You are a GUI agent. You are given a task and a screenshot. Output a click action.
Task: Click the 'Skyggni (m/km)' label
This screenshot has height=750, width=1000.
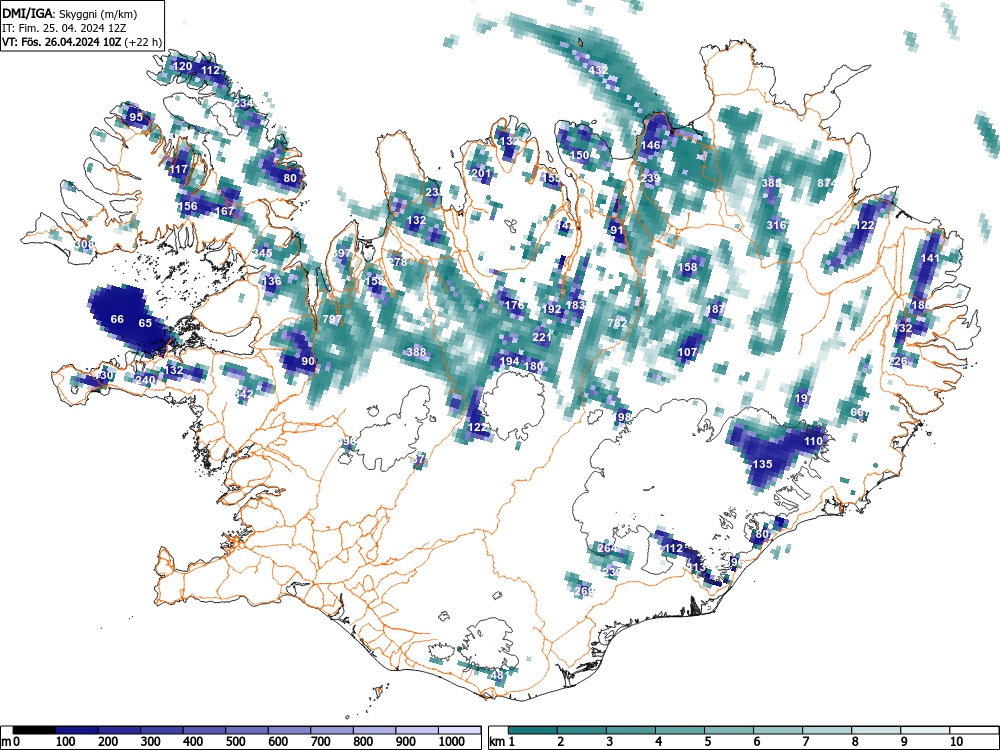pyautogui.click(x=97, y=13)
